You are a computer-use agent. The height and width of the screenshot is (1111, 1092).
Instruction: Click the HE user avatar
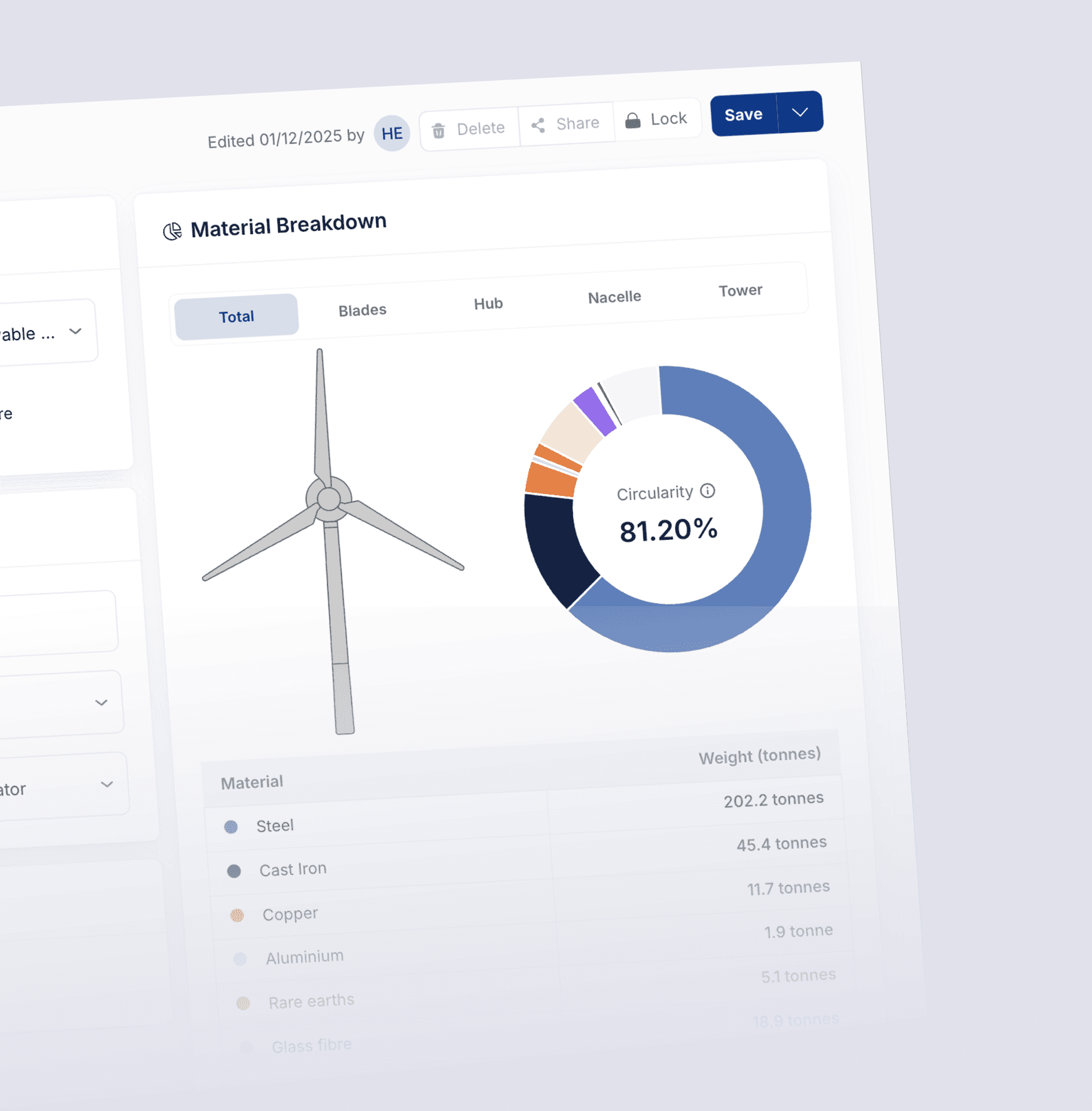[x=392, y=133]
